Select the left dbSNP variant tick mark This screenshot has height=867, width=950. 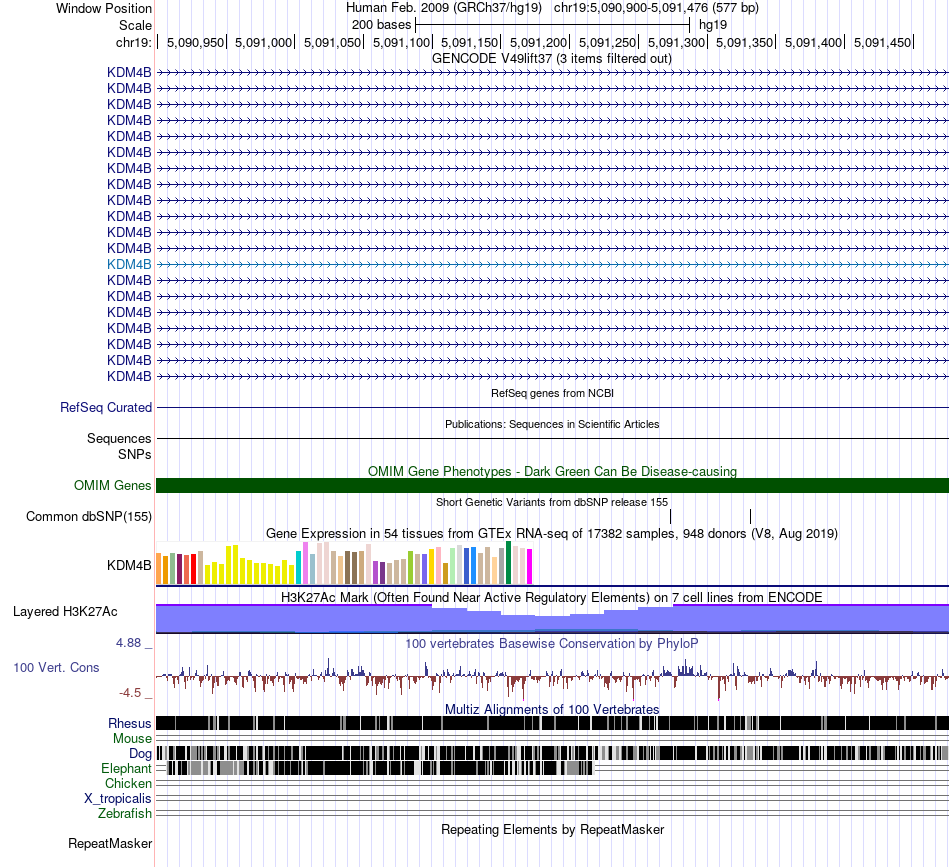click(671, 516)
